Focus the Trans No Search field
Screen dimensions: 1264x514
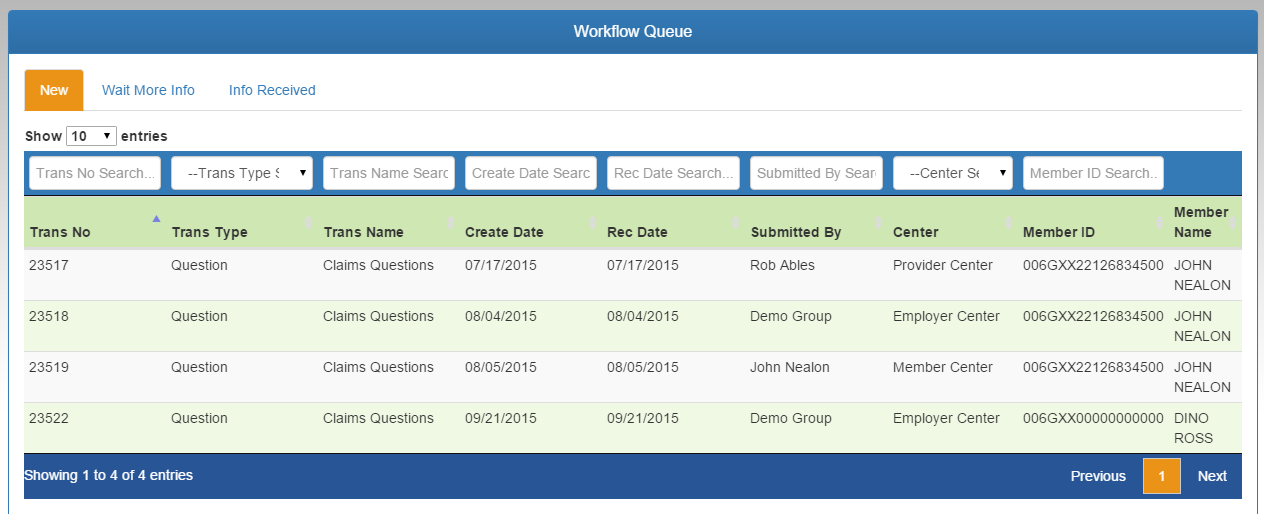(95, 173)
